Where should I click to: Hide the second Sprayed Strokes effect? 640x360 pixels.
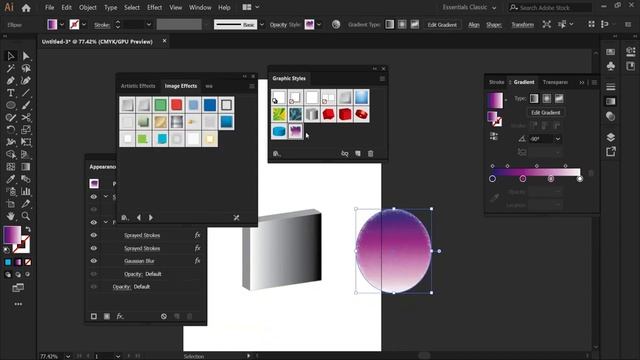click(93, 248)
